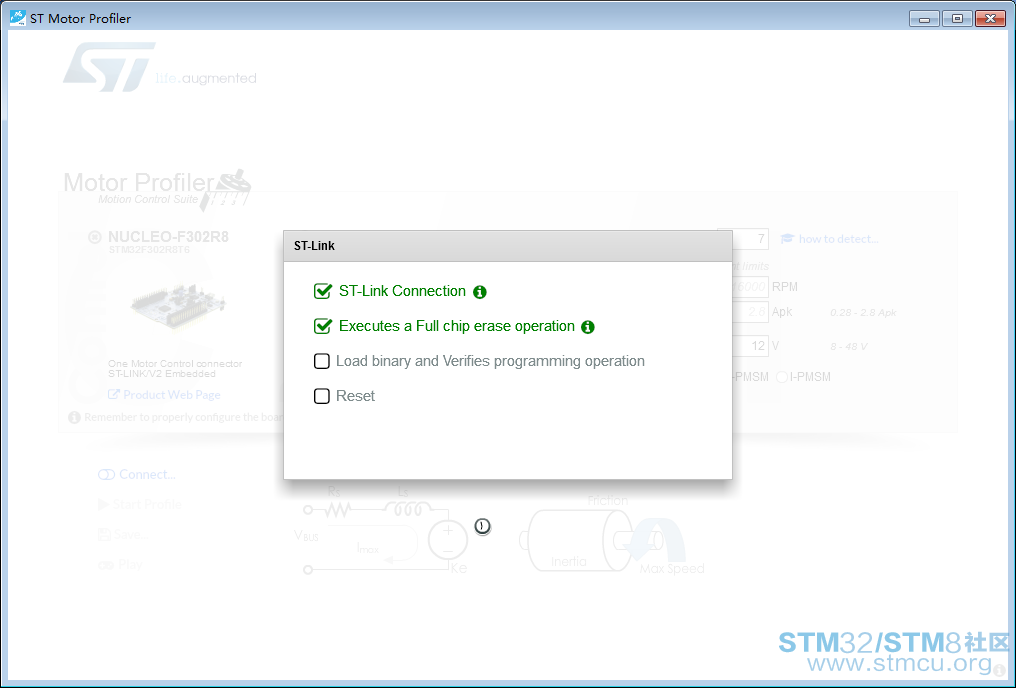Select the I-PMSM radio button

(x=782, y=377)
